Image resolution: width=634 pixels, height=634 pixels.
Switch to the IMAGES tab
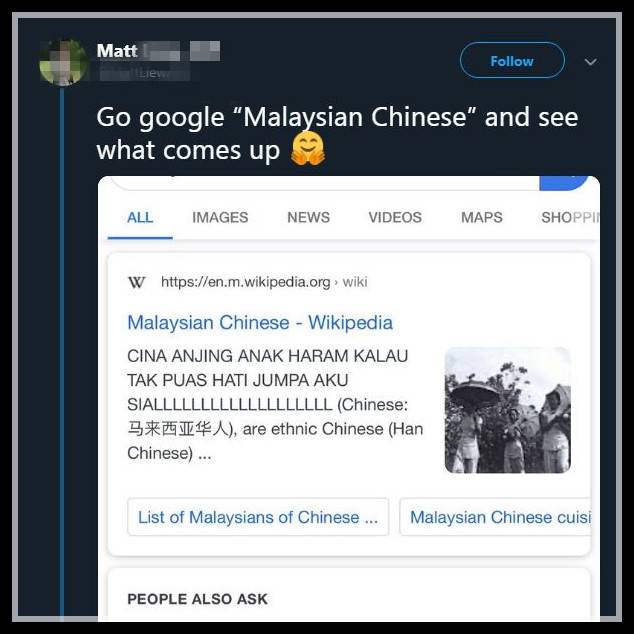pos(220,218)
